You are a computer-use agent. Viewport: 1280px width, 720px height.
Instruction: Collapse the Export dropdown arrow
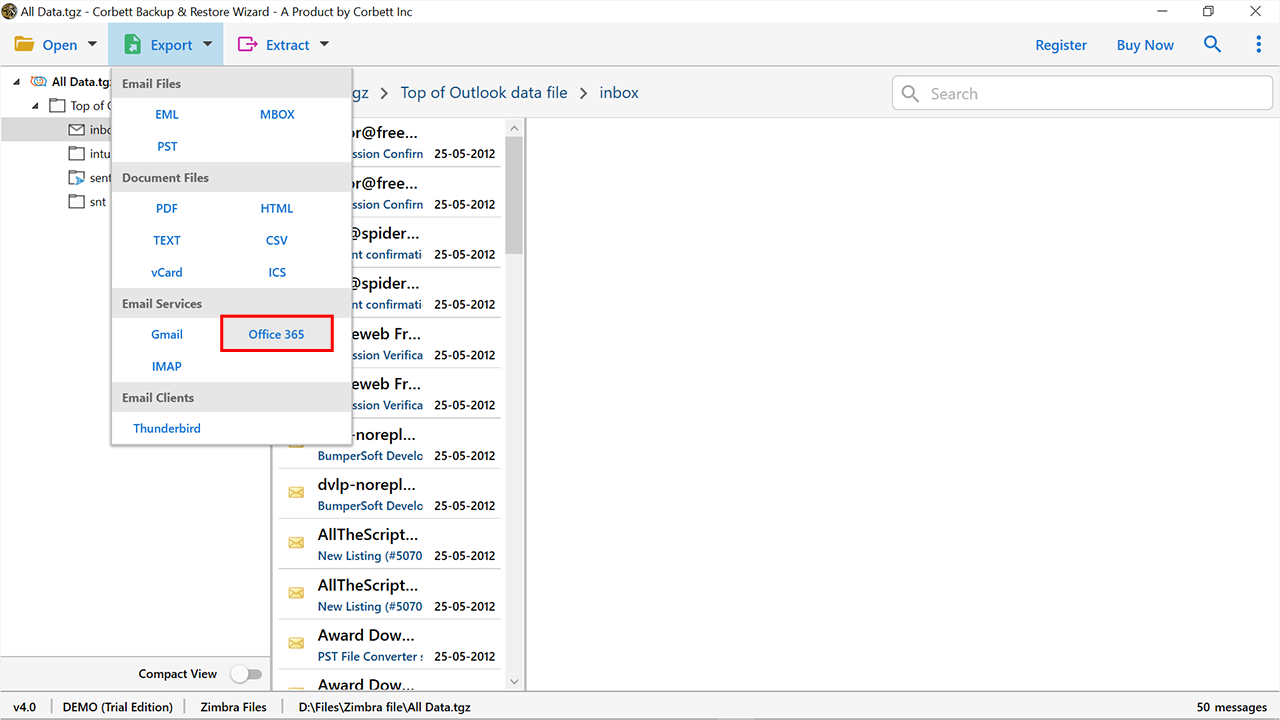tap(207, 45)
